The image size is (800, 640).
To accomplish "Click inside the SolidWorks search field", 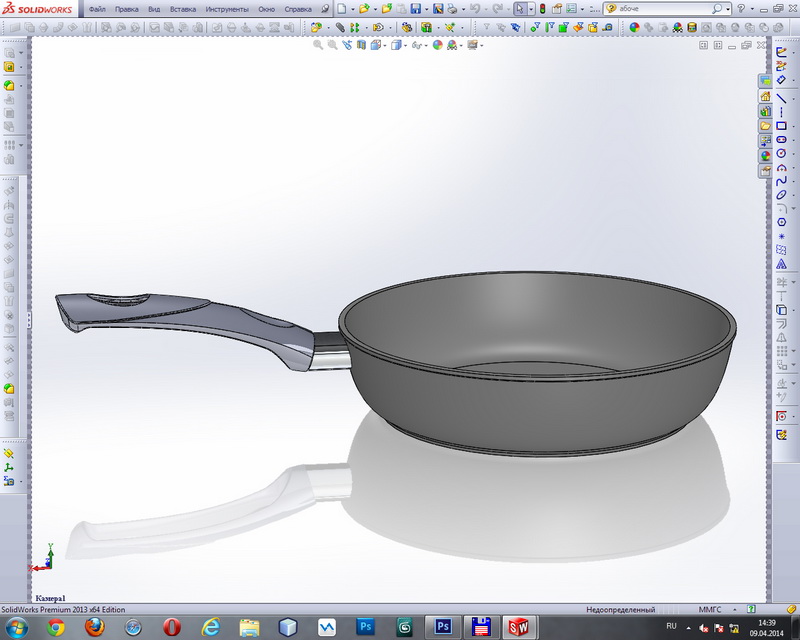I will tap(663, 9).
